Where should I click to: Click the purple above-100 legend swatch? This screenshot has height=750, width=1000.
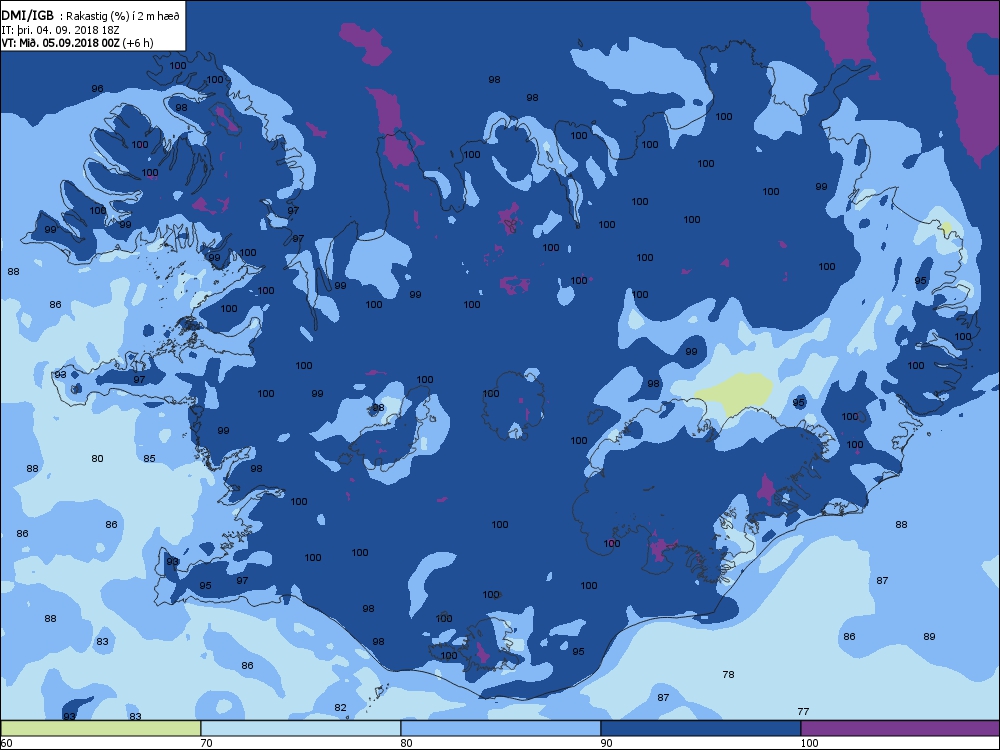click(x=900, y=728)
